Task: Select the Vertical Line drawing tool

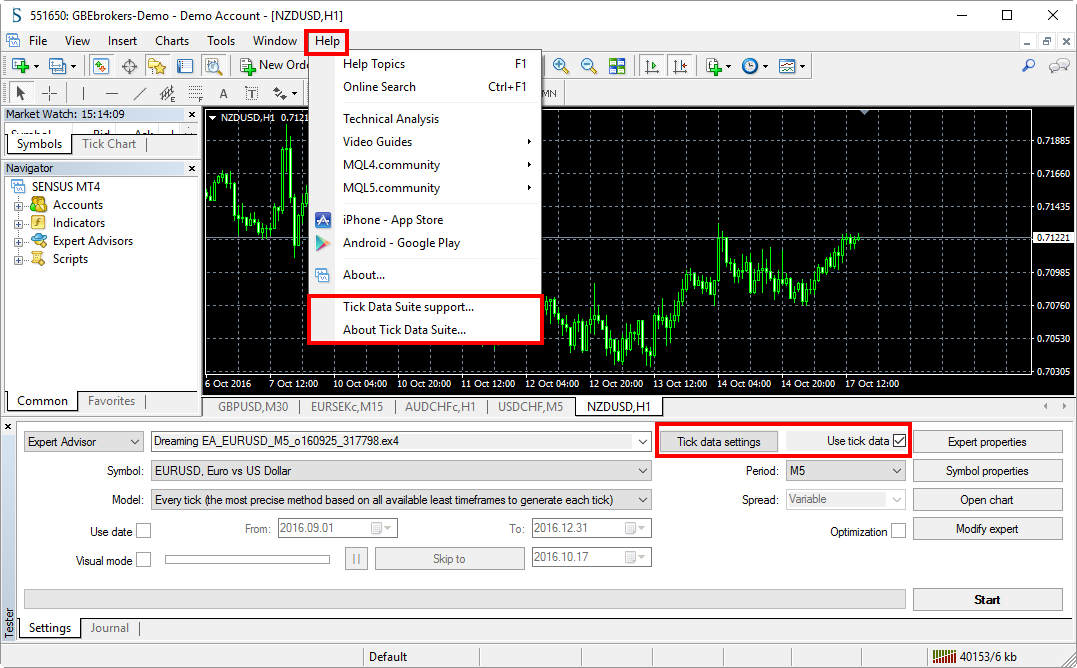Action: pyautogui.click(x=83, y=93)
